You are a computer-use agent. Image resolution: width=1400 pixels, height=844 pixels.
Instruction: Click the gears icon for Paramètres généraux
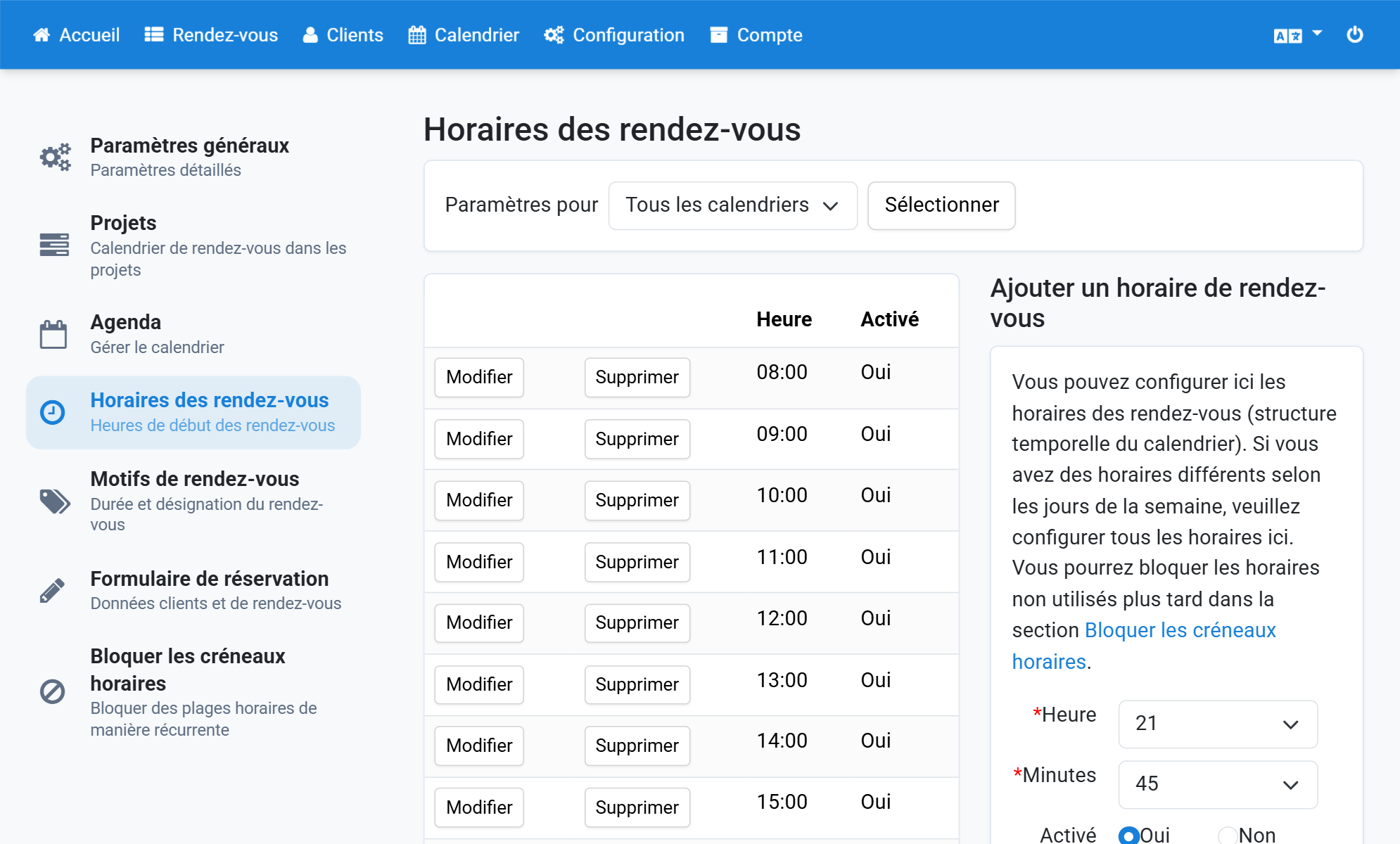[55, 157]
